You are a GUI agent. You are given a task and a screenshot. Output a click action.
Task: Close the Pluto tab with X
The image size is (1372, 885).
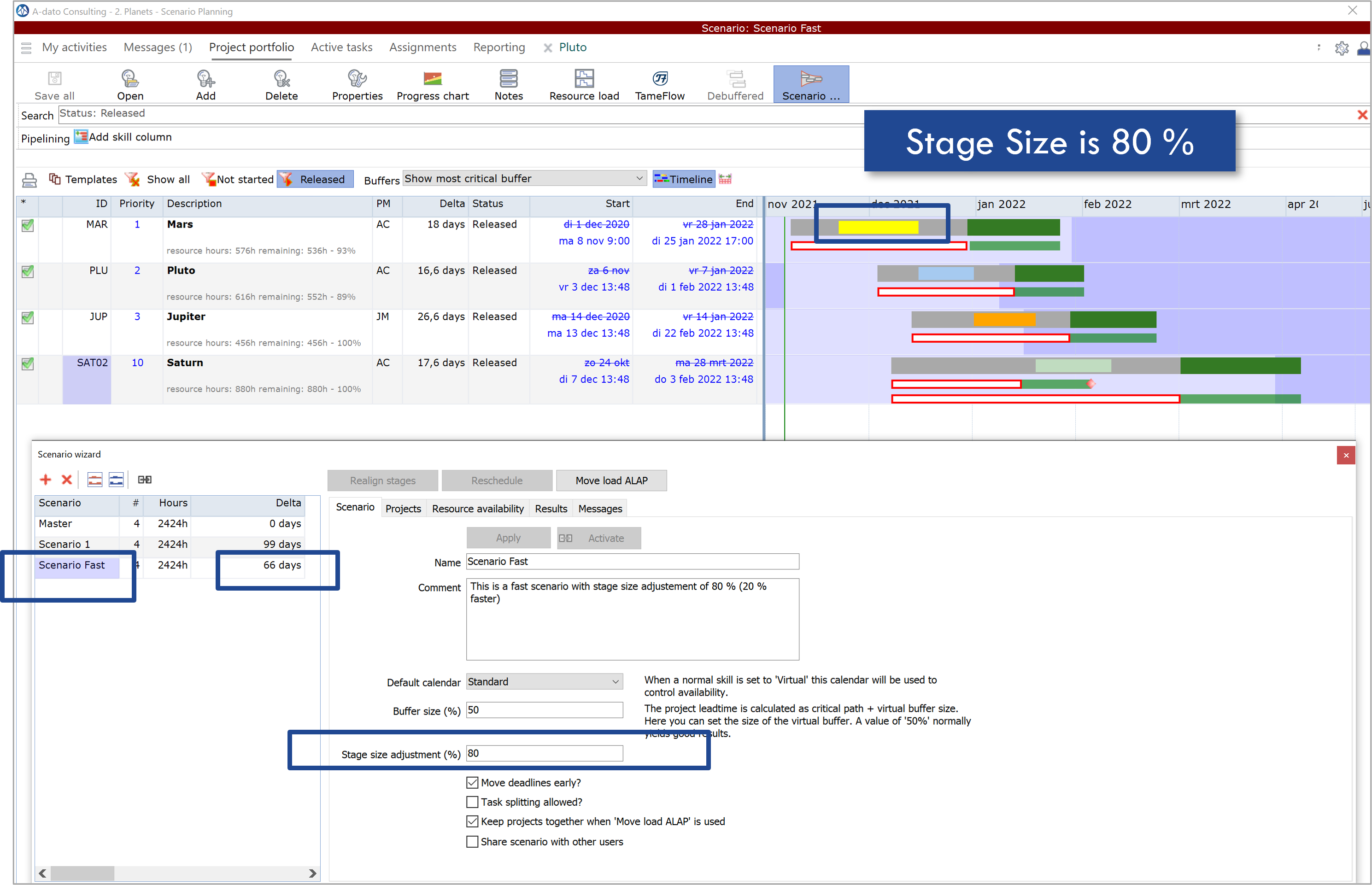coord(547,48)
